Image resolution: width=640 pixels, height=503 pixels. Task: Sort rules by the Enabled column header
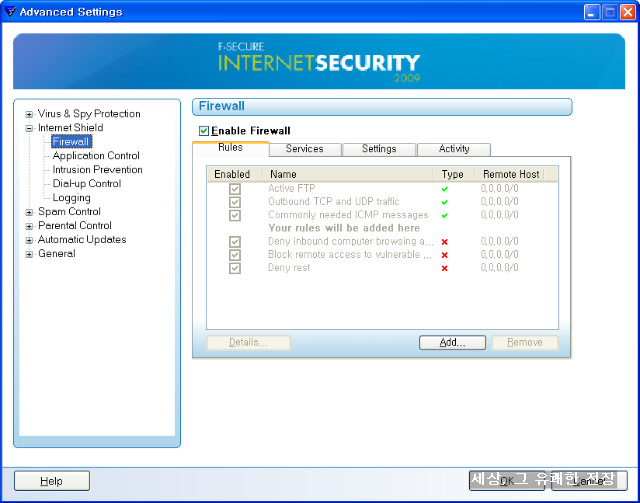234,174
